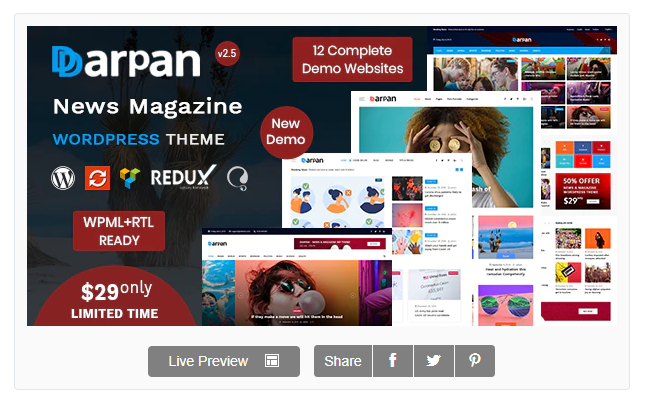652x400 pixels.
Task: Share on Facebook icon
Action: [393, 361]
